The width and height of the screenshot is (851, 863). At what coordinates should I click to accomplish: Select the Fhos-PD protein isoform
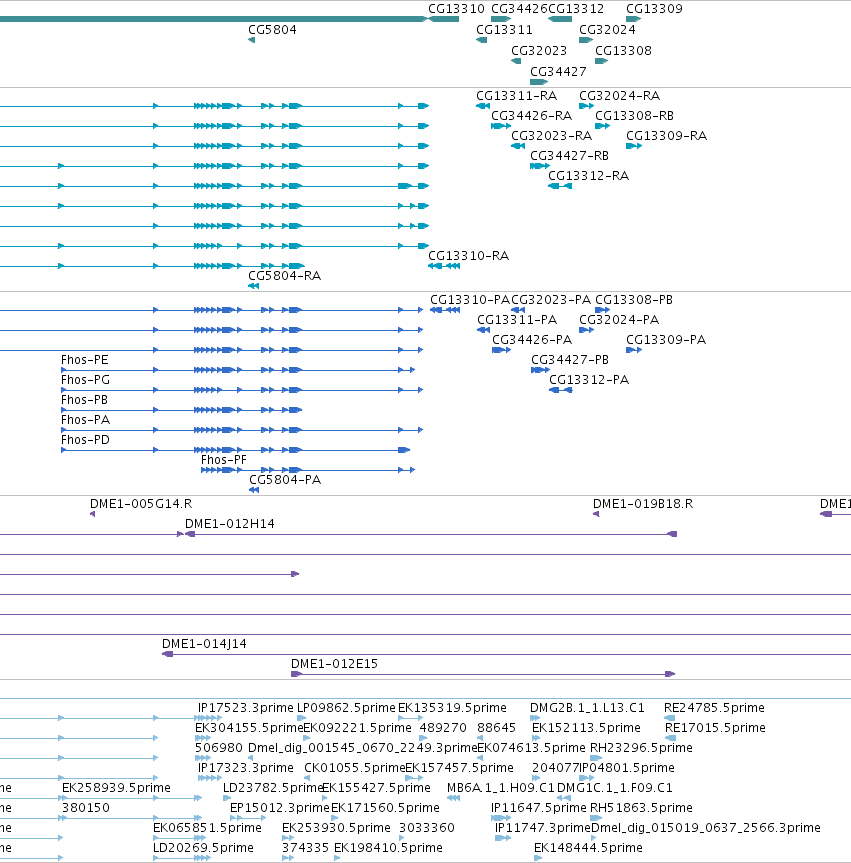tap(85, 440)
